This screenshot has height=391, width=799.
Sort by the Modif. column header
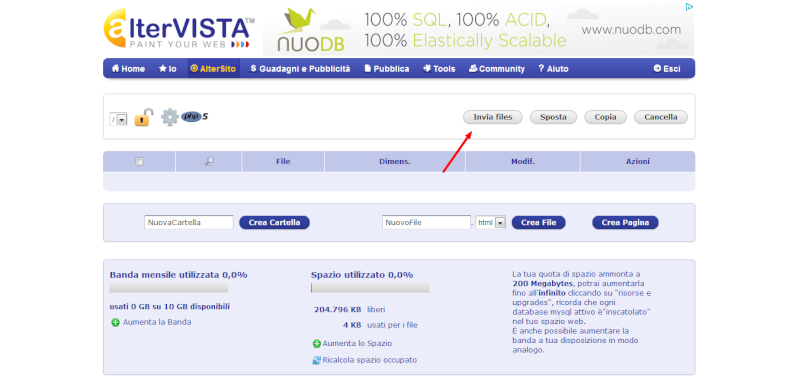pos(523,162)
